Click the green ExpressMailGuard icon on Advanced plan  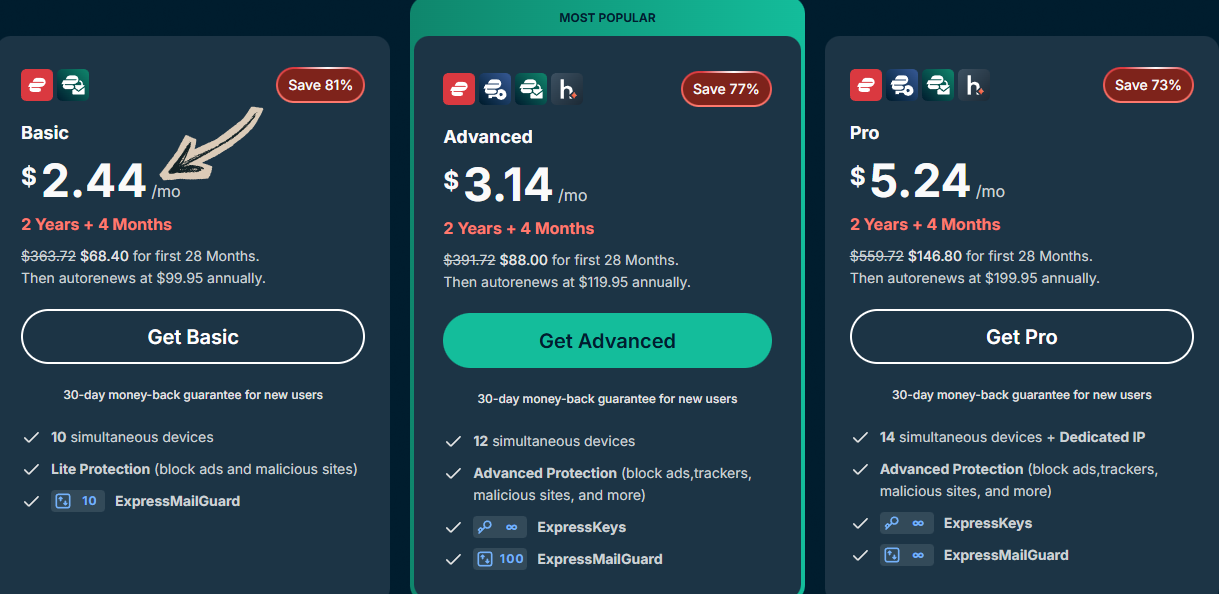pyautogui.click(x=531, y=88)
